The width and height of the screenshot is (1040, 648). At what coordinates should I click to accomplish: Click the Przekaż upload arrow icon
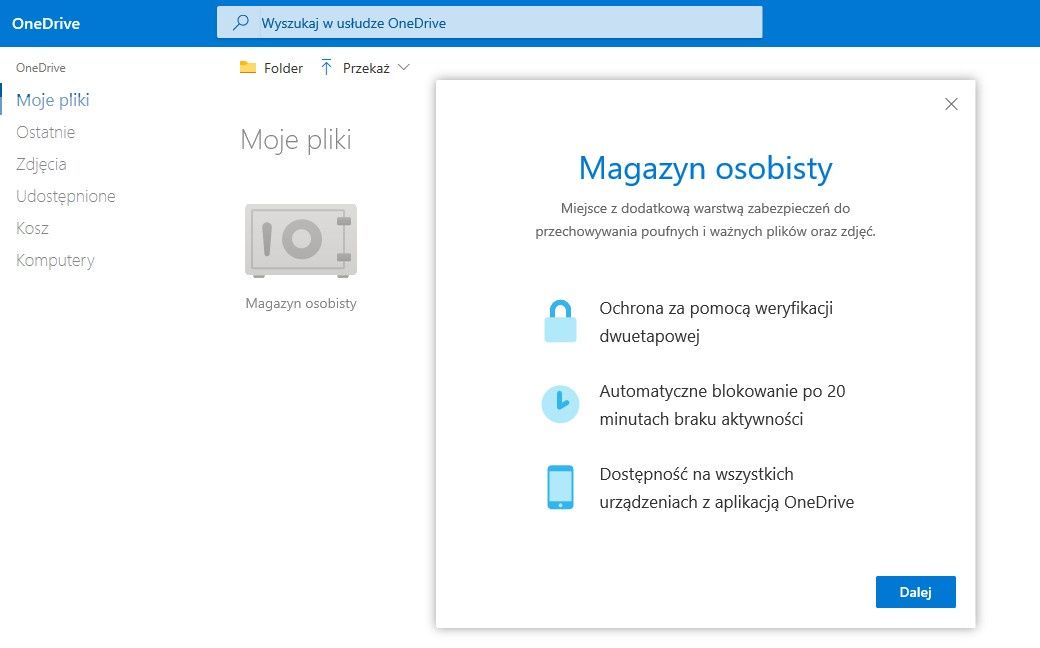(x=326, y=67)
